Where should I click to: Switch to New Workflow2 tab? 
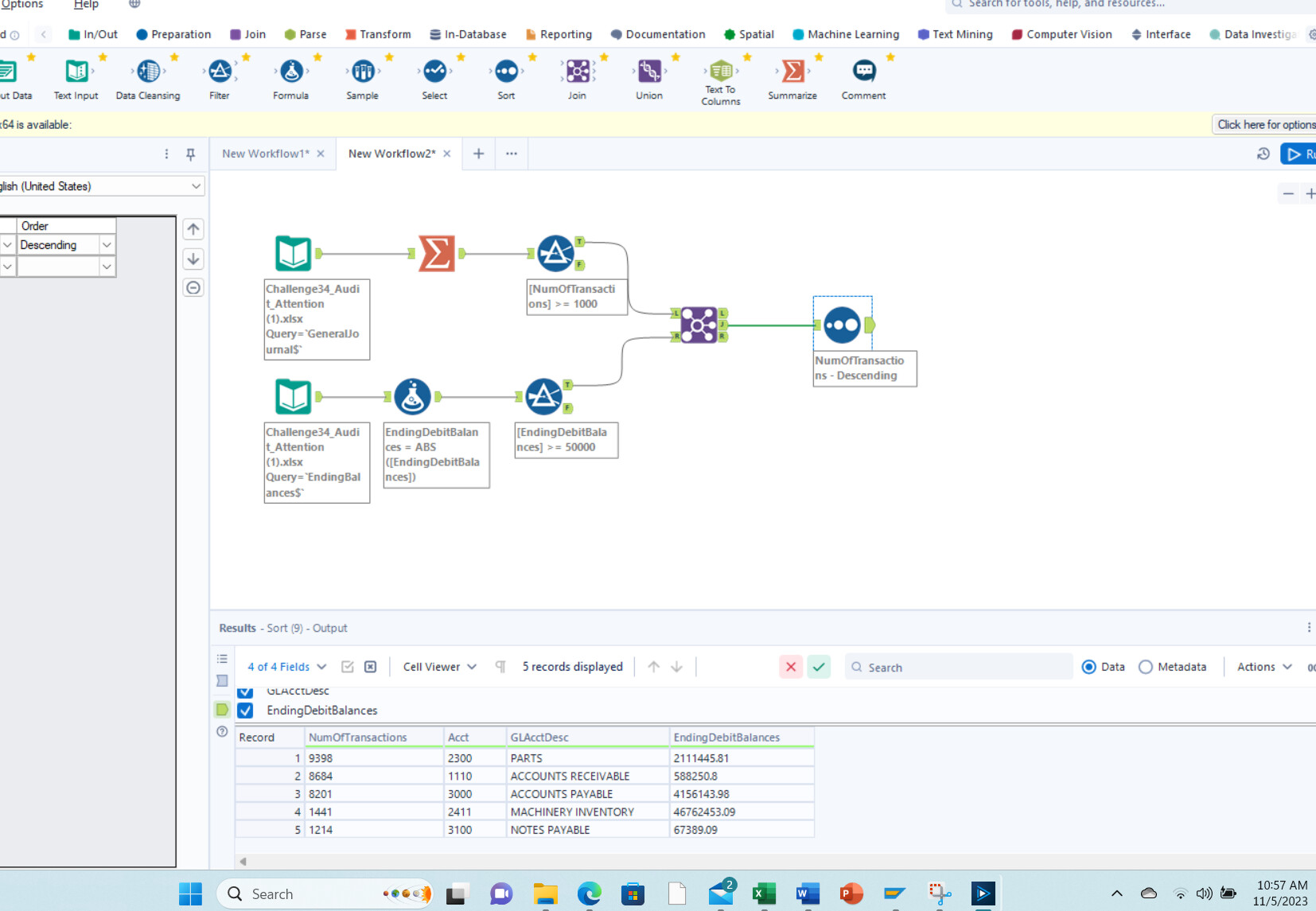pyautogui.click(x=391, y=154)
